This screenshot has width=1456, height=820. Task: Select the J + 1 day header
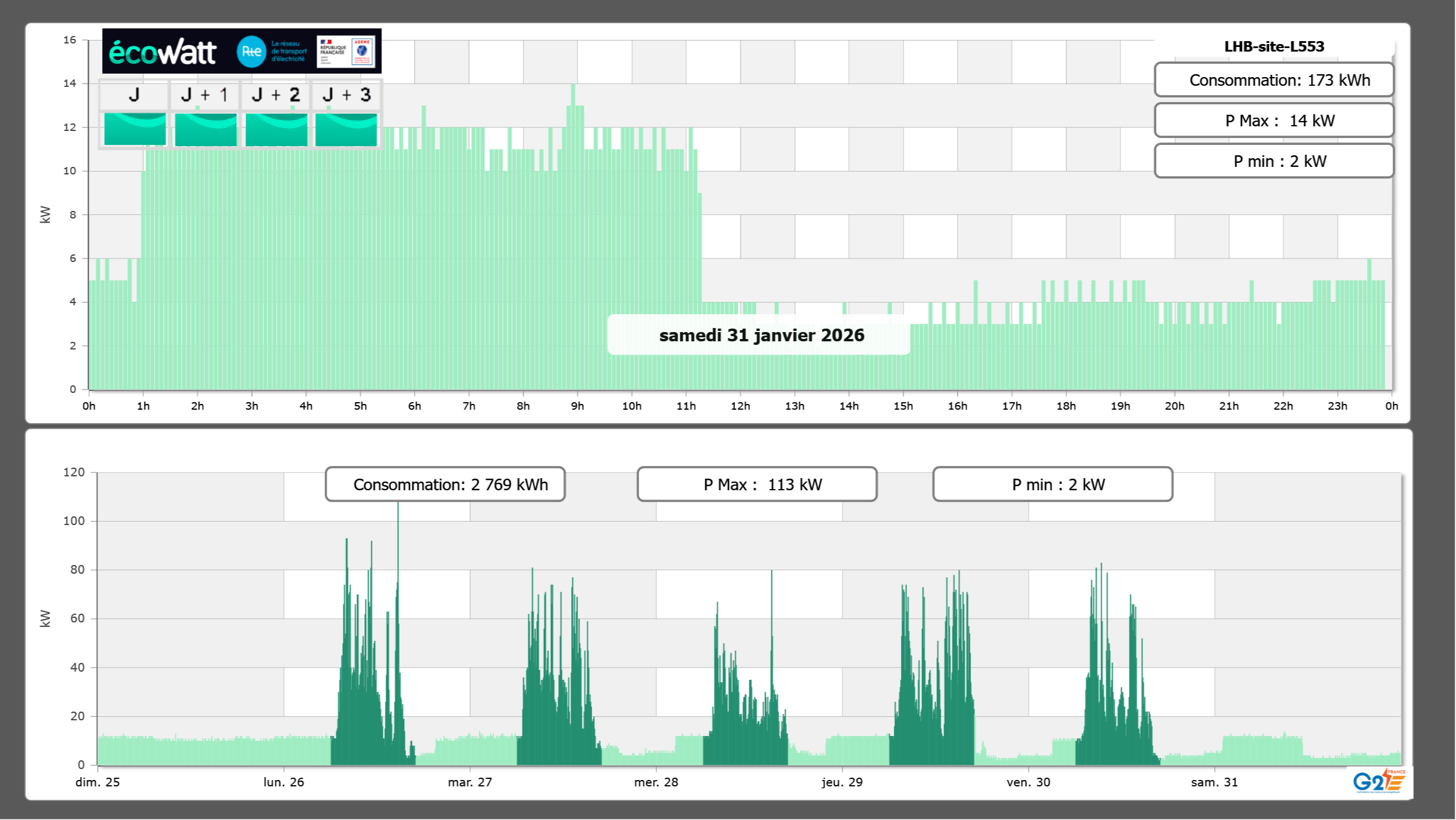point(205,94)
